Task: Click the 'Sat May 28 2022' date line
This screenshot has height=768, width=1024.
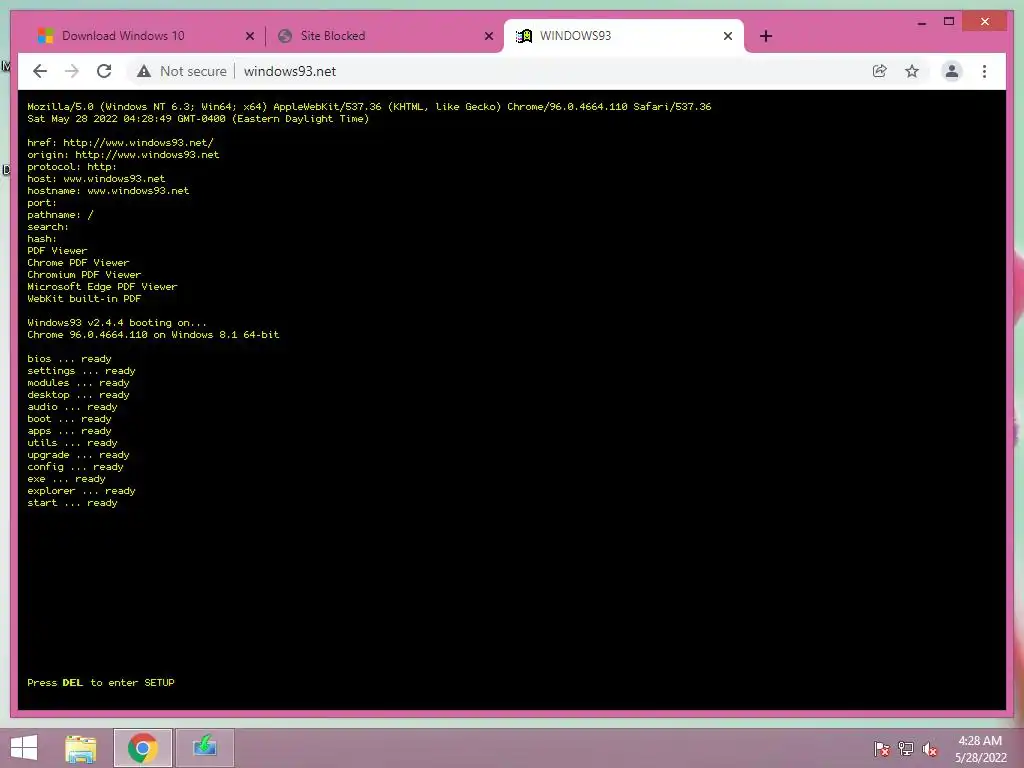Action: click(198, 119)
